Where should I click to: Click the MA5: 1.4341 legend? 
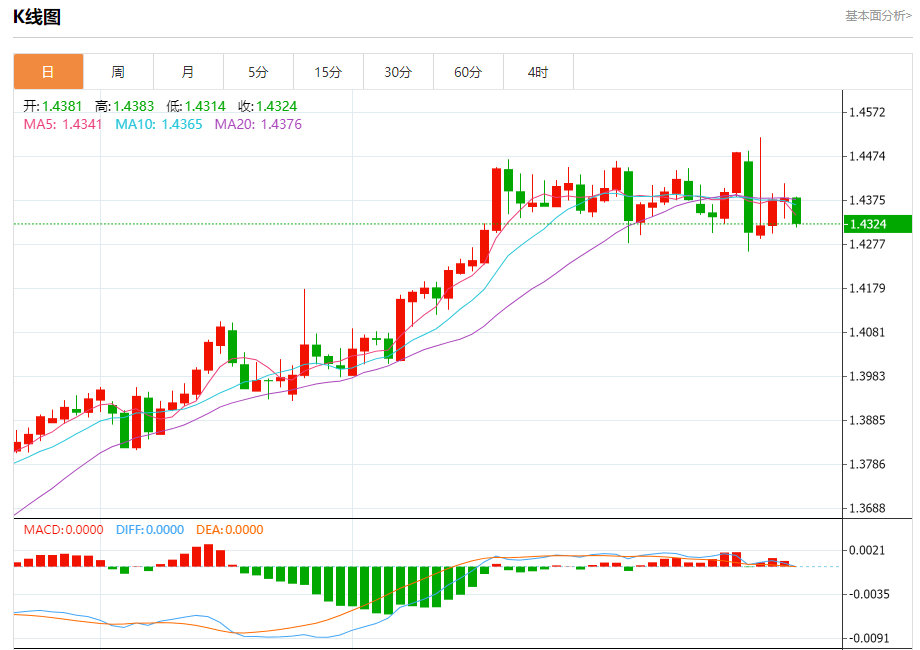click(x=63, y=124)
